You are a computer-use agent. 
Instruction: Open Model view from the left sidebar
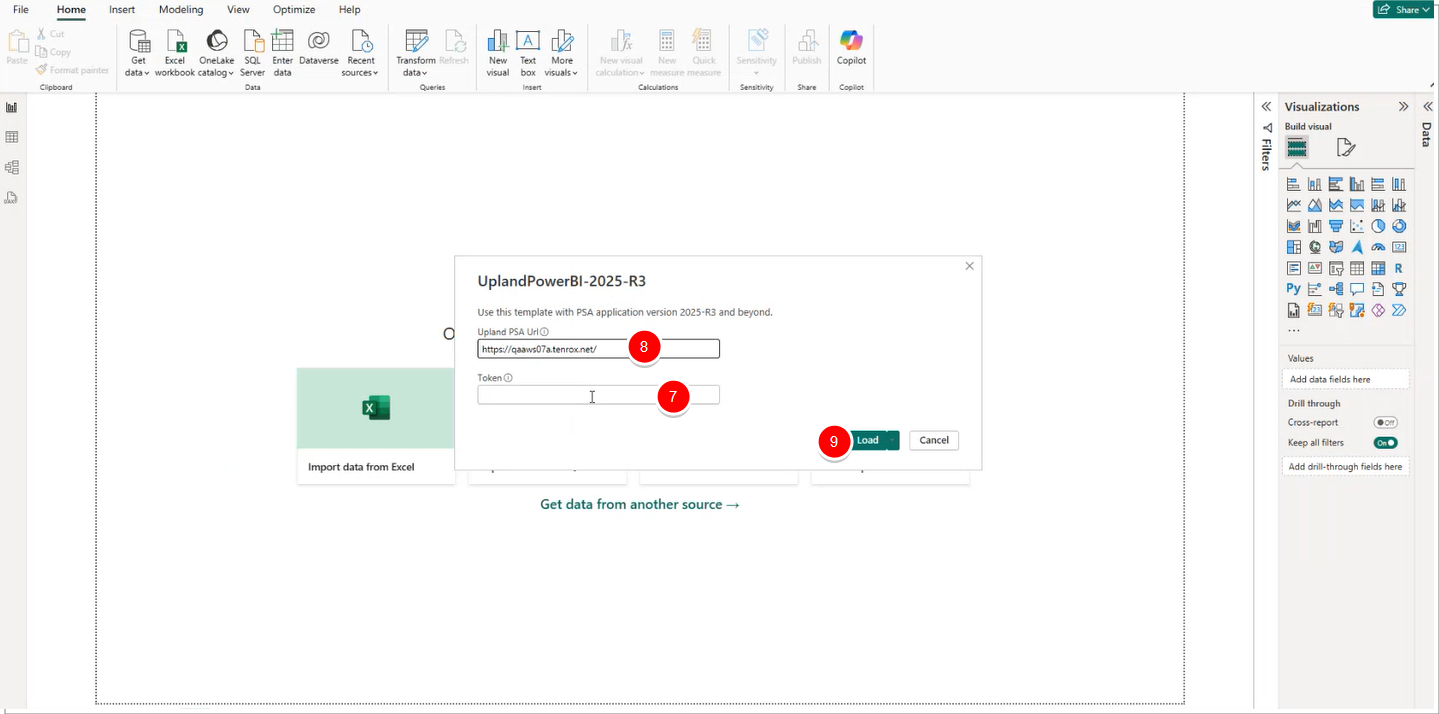tap(11, 167)
